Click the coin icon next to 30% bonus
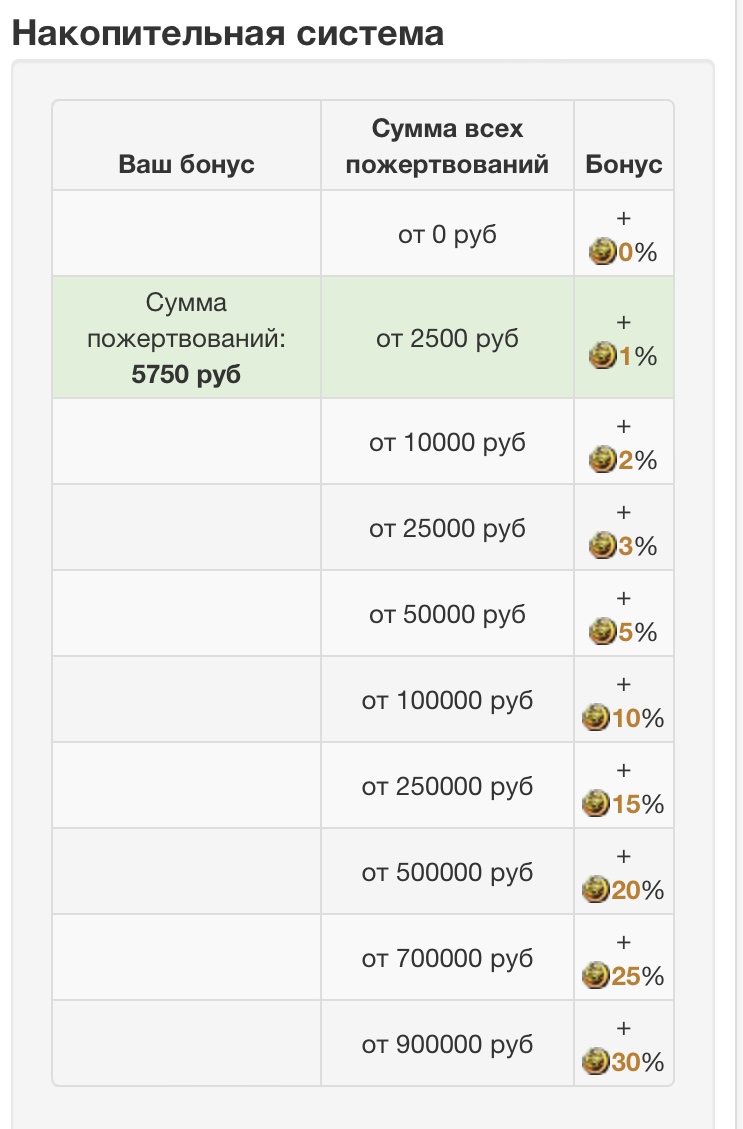Viewport: 743px width, 1129px height. (595, 1061)
